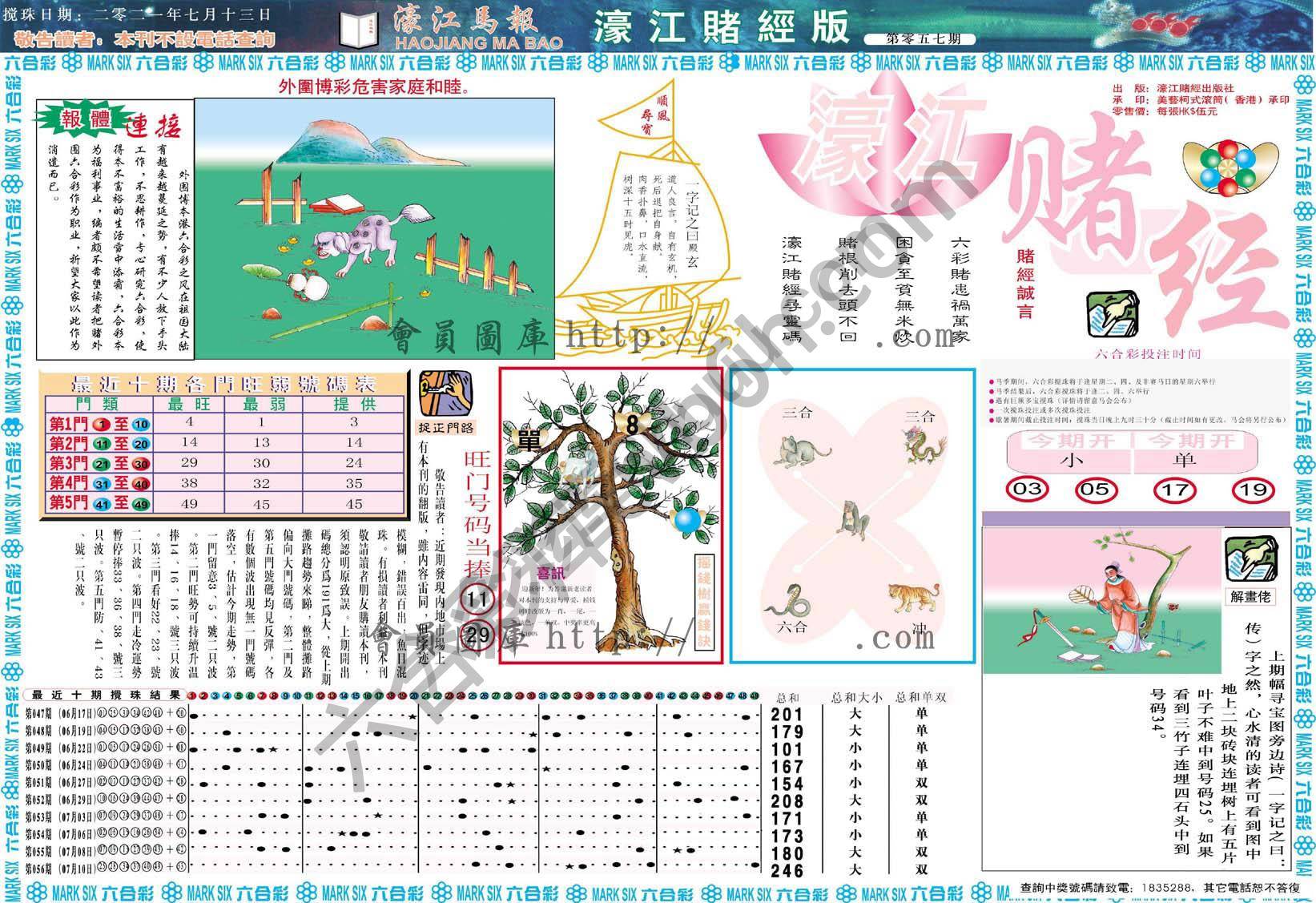Click the red-circled number 19
The height and width of the screenshot is (903, 1316).
pos(1252,490)
